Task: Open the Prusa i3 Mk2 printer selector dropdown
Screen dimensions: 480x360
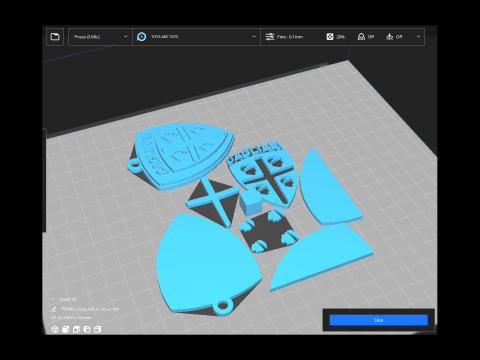Action: [101, 37]
